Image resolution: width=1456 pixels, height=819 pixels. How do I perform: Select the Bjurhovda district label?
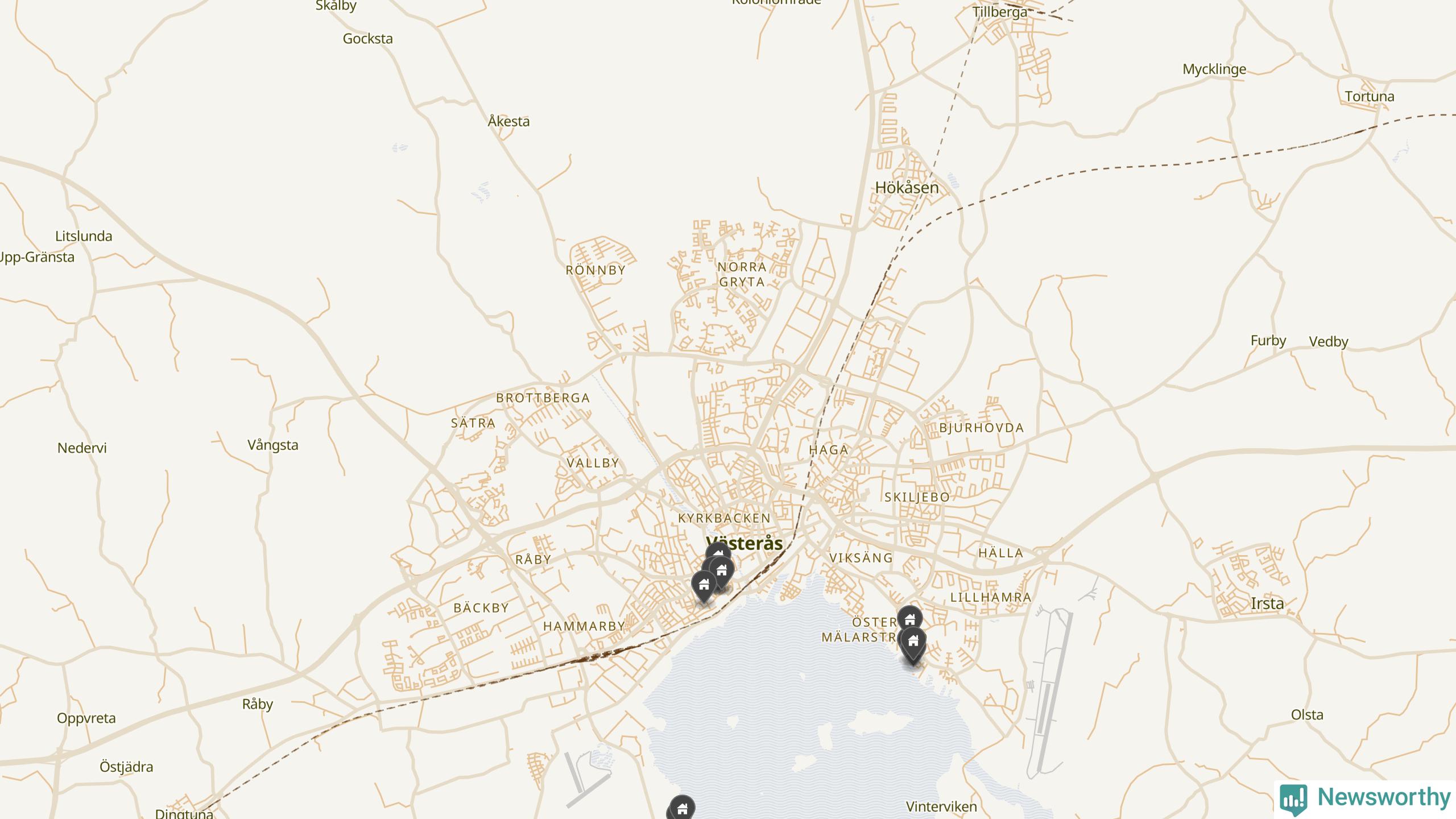982,428
